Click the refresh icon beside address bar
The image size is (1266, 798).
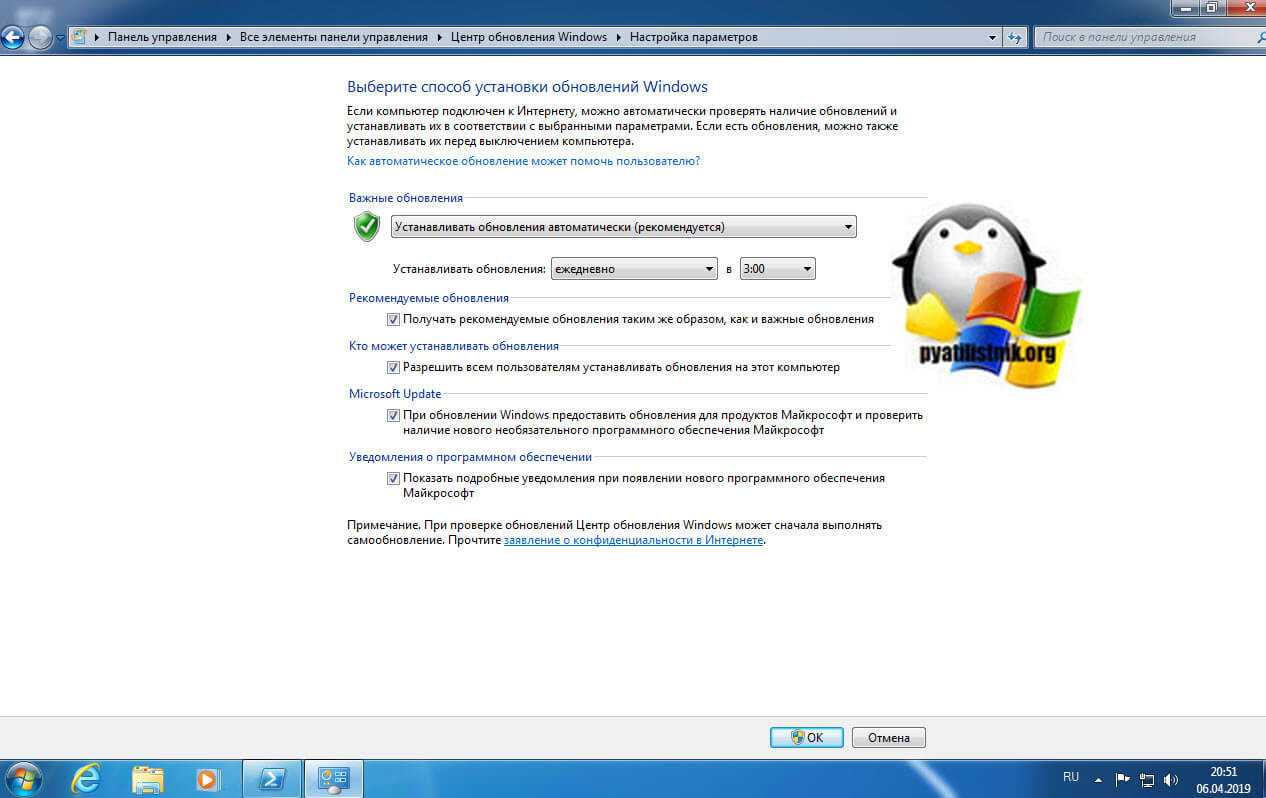tap(1015, 37)
